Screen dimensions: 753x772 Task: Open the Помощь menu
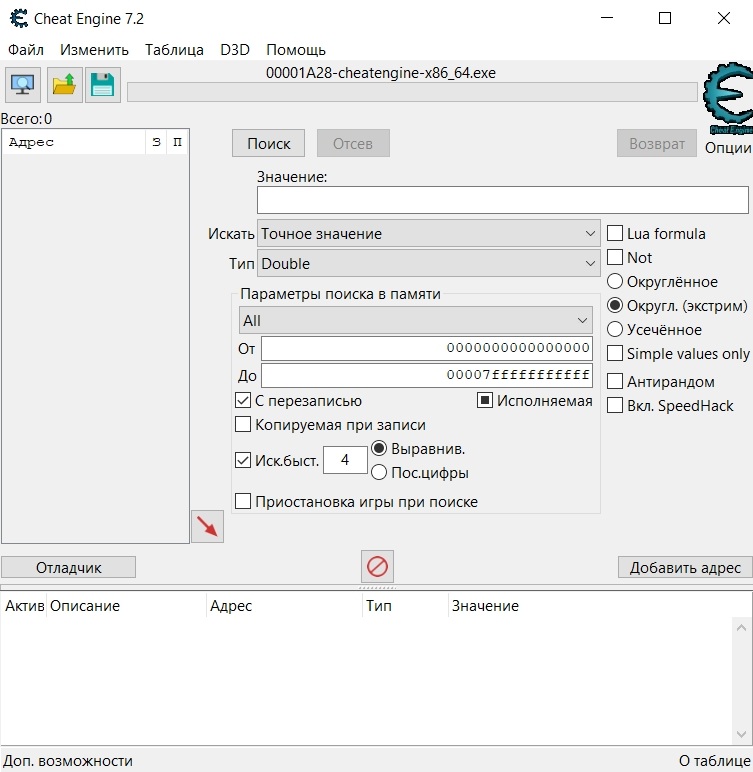pos(296,50)
